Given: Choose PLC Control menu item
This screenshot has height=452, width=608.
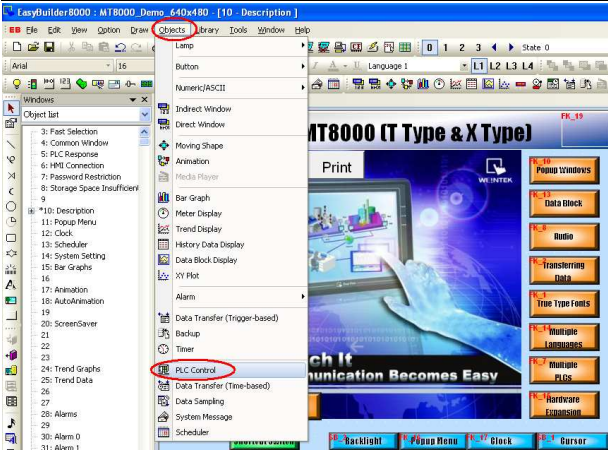Looking at the screenshot, I should coord(231,370).
